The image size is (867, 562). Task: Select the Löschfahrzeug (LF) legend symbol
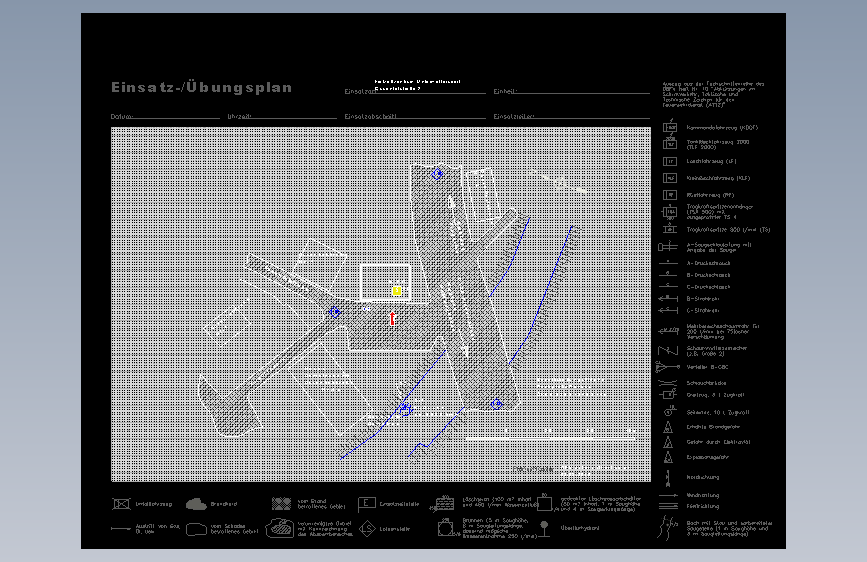click(670, 162)
